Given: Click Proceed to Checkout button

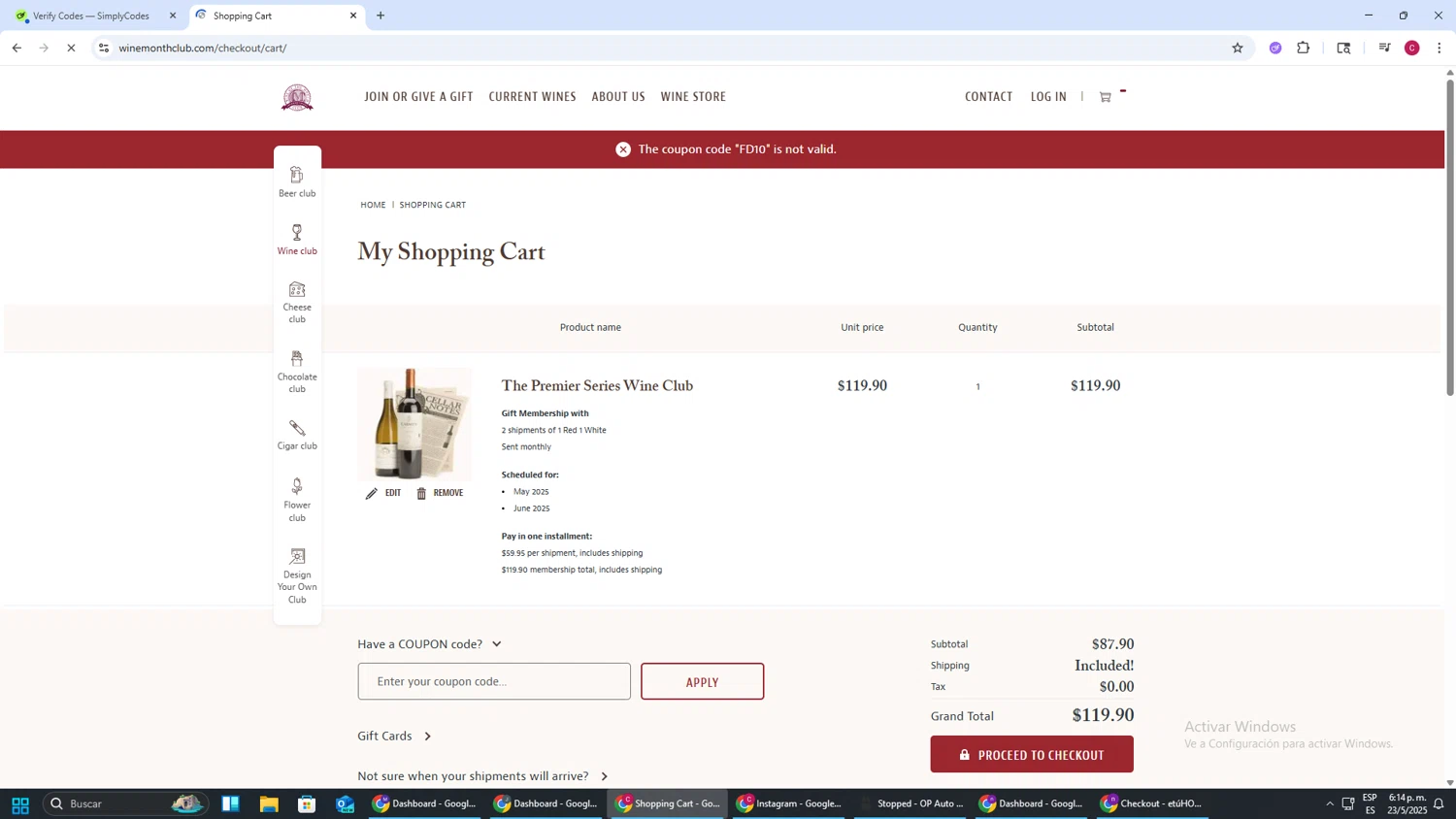Looking at the screenshot, I should (1032, 755).
